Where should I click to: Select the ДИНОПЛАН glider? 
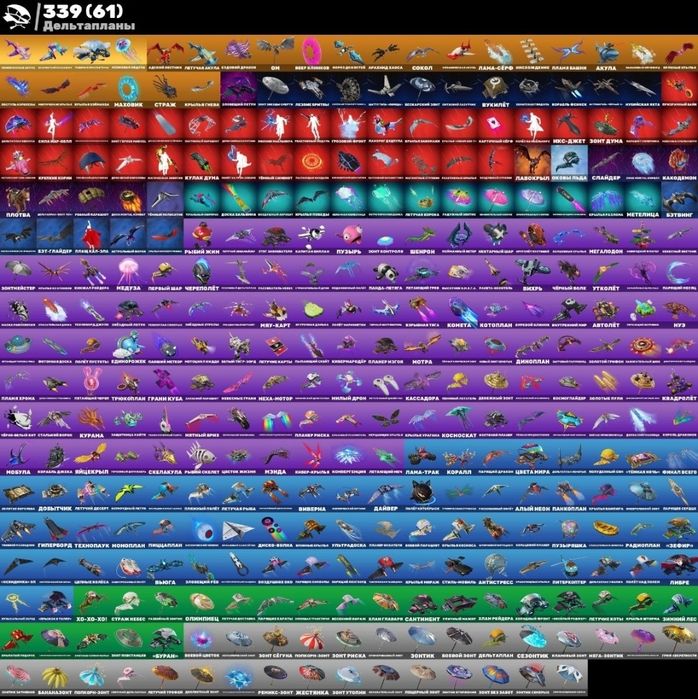pyautogui.click(x=532, y=346)
